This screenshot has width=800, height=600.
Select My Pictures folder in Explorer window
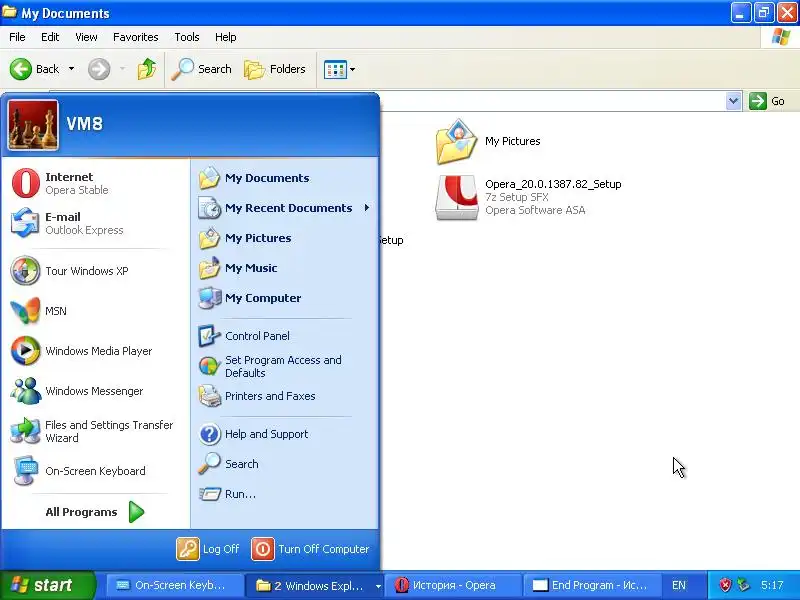[488, 141]
